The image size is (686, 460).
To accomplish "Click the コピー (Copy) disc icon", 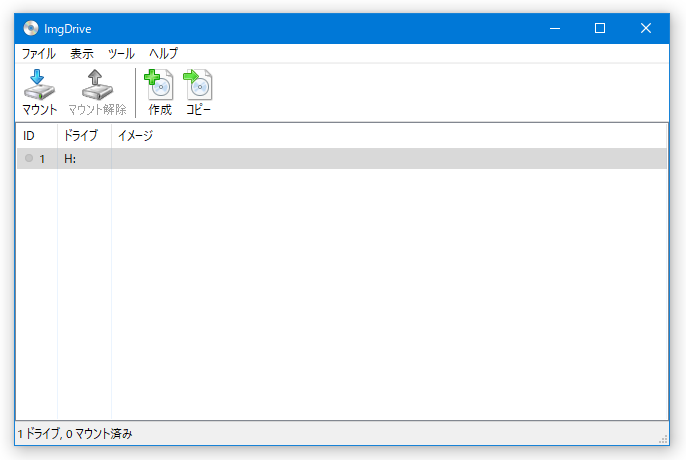I will point(198,92).
